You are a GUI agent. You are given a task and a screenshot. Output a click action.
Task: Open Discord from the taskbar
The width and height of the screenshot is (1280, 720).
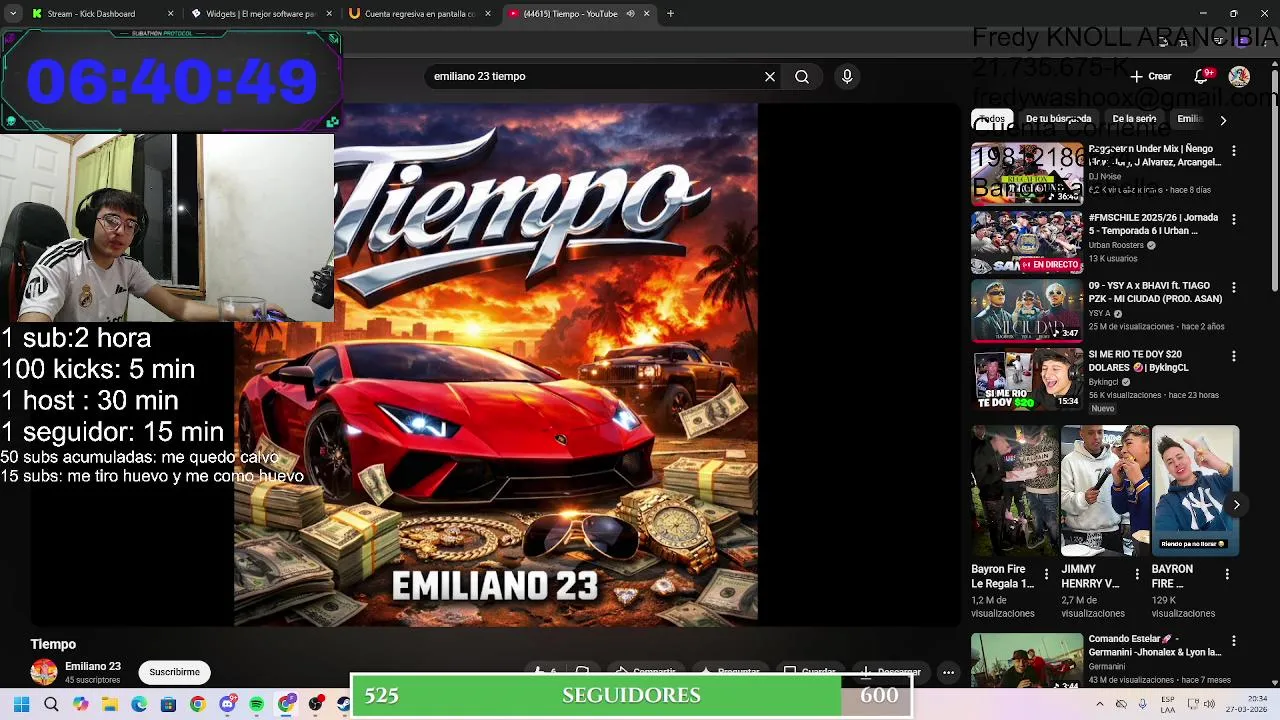(x=227, y=705)
